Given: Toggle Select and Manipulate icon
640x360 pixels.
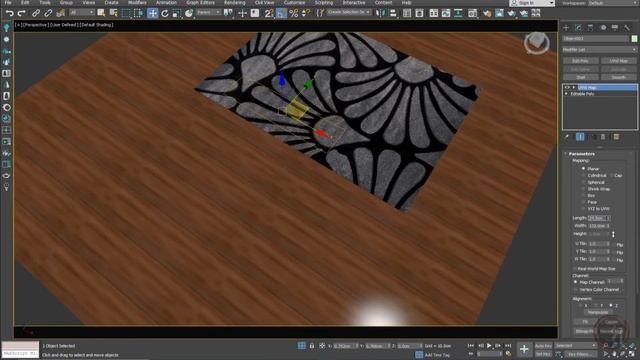Looking at the screenshot, I should click(x=242, y=13).
